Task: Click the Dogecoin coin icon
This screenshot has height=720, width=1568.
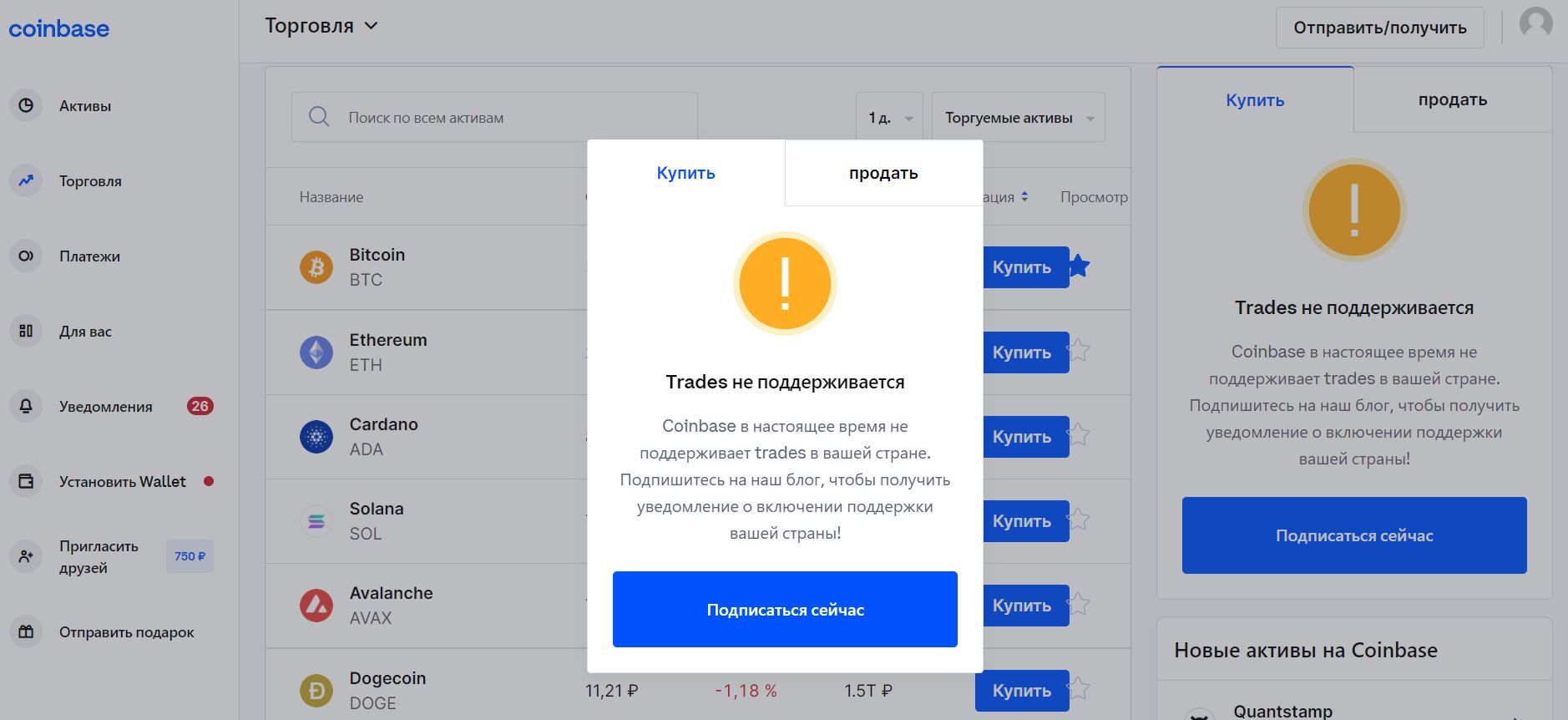Action: point(316,691)
